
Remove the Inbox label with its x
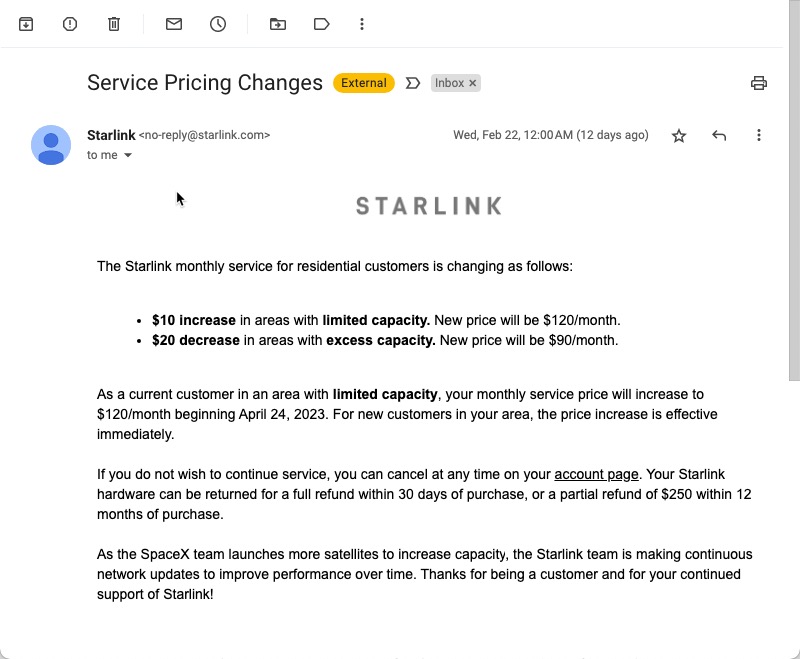[473, 83]
